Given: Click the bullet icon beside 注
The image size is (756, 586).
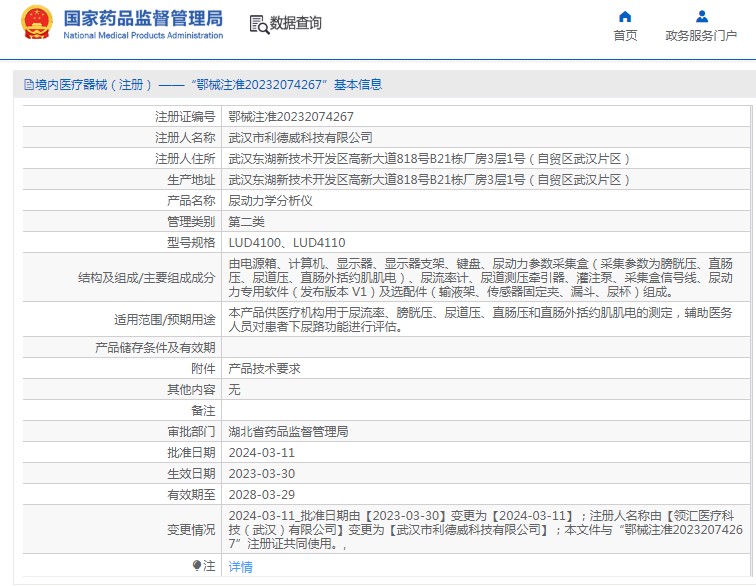Looking at the screenshot, I should pos(197,566).
